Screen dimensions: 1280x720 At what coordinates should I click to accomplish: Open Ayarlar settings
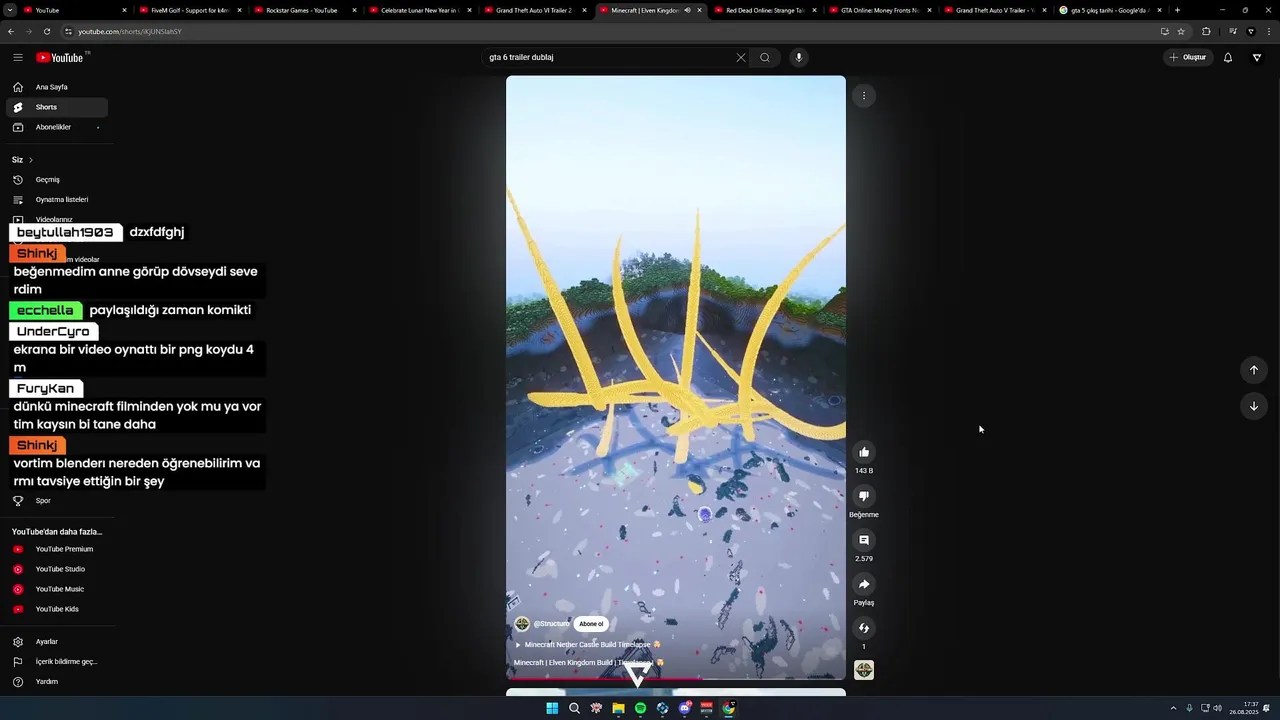(x=57, y=642)
